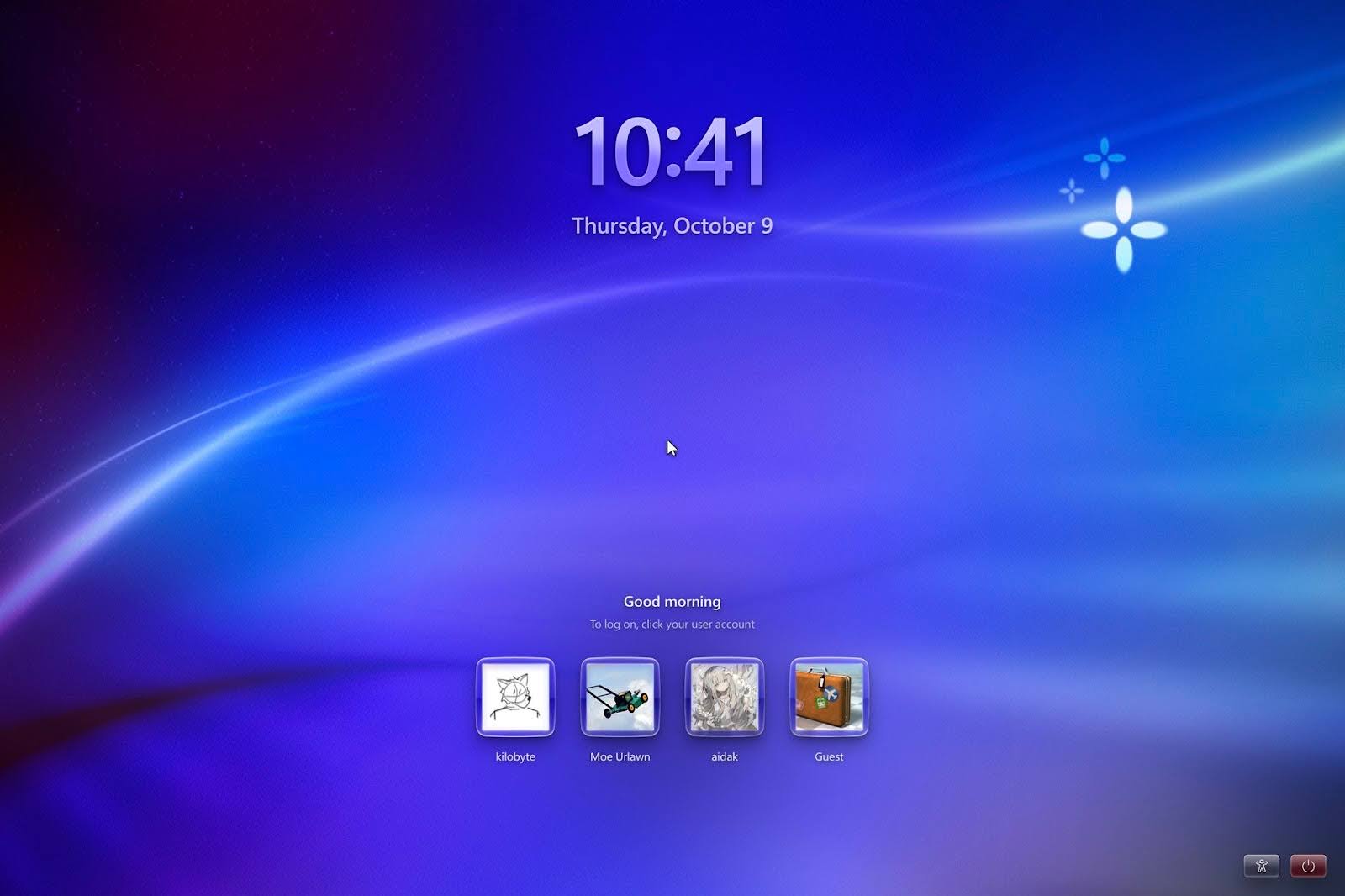Pick the aidak account avatar
This screenshot has height=896, width=1345.
(x=725, y=697)
